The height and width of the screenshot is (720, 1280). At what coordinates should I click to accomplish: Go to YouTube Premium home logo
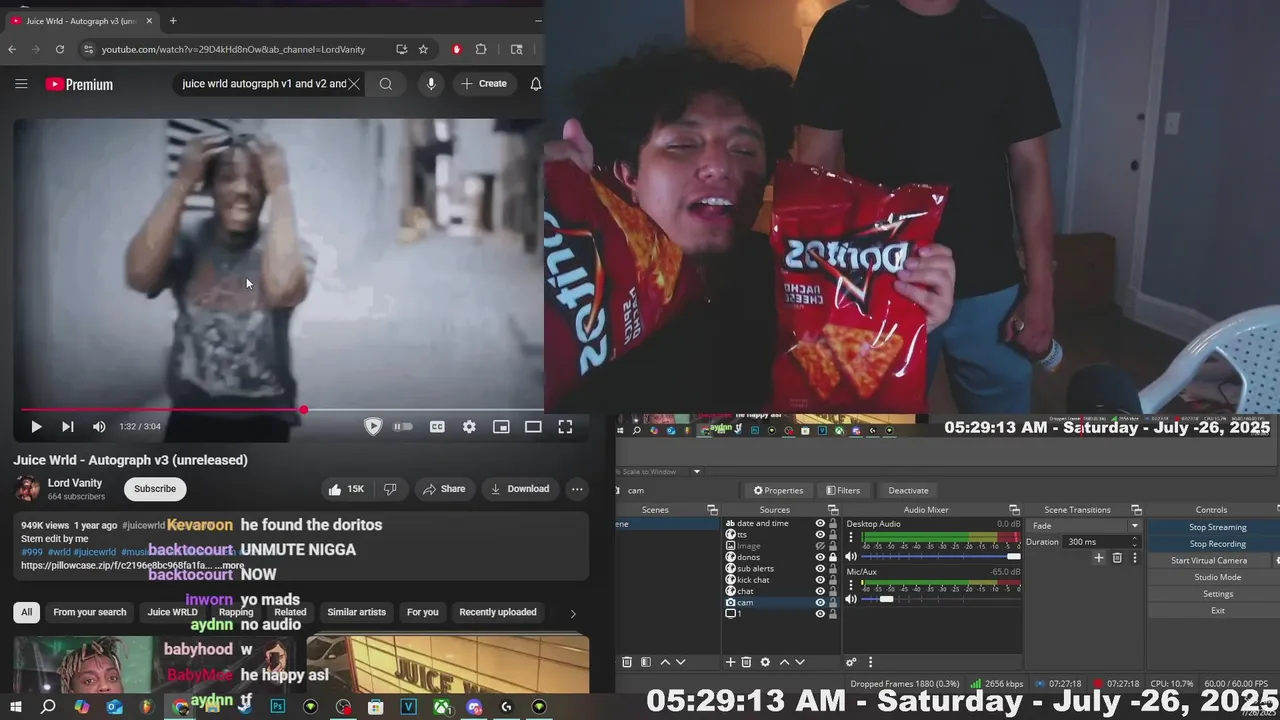(79, 84)
